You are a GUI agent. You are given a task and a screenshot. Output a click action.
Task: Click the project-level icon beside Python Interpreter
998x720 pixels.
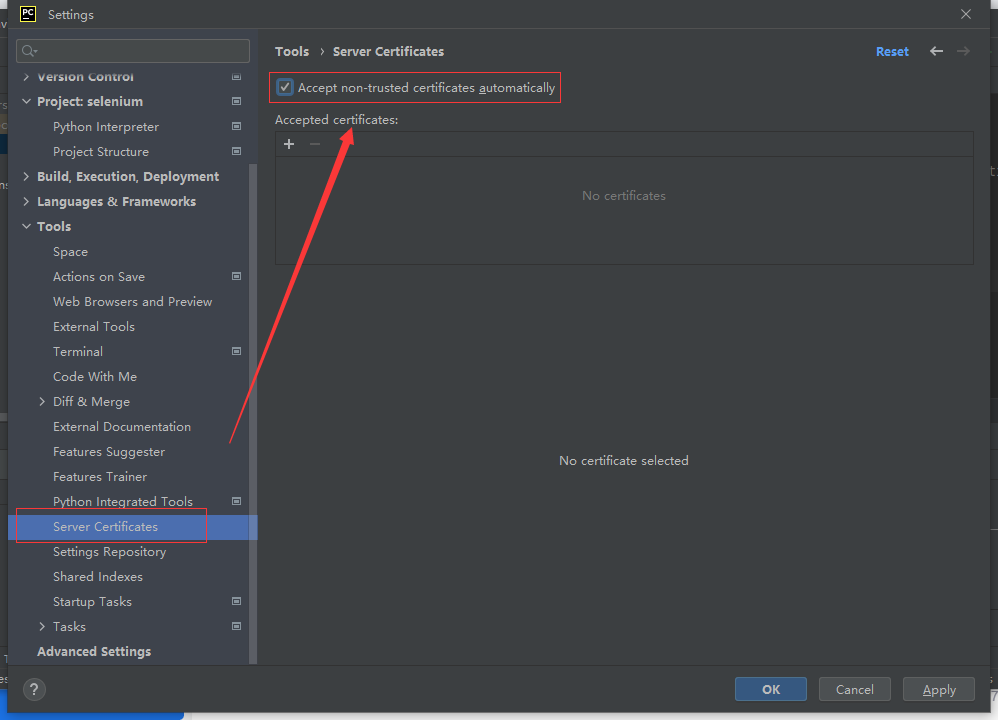tap(236, 127)
